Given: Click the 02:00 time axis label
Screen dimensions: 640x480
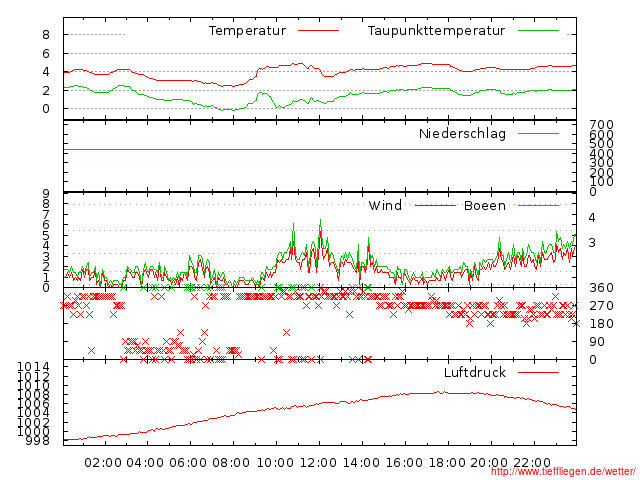Looking at the screenshot, I should [103, 463].
